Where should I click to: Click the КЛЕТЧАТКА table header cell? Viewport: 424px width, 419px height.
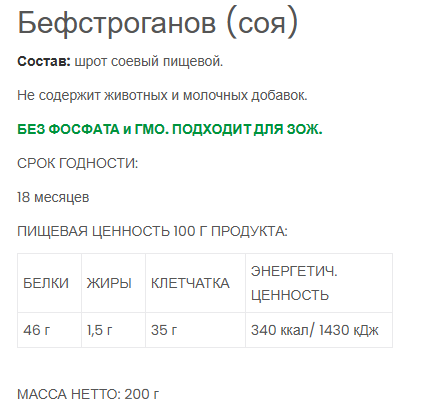(x=195, y=283)
